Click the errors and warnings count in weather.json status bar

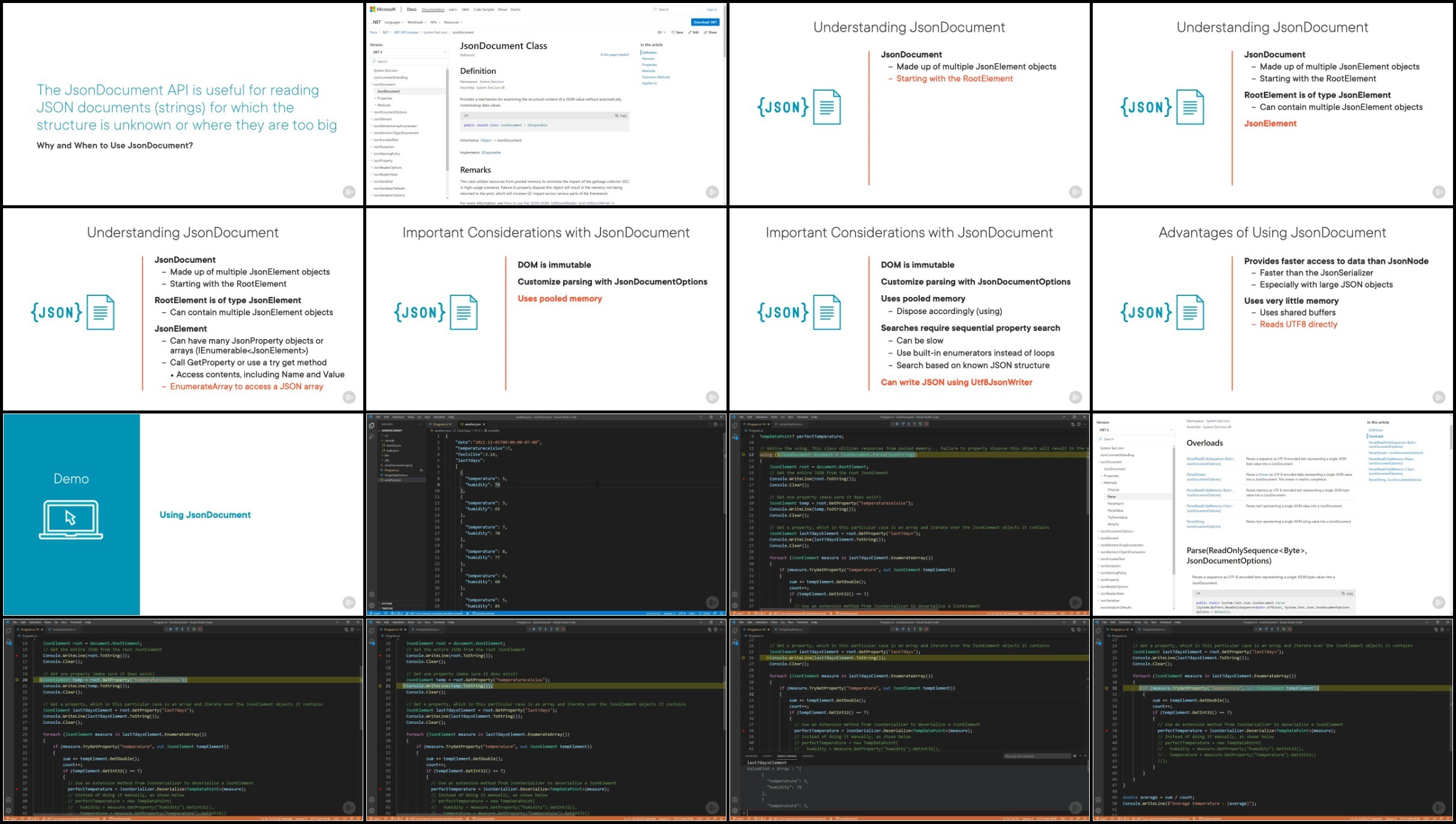pos(396,613)
